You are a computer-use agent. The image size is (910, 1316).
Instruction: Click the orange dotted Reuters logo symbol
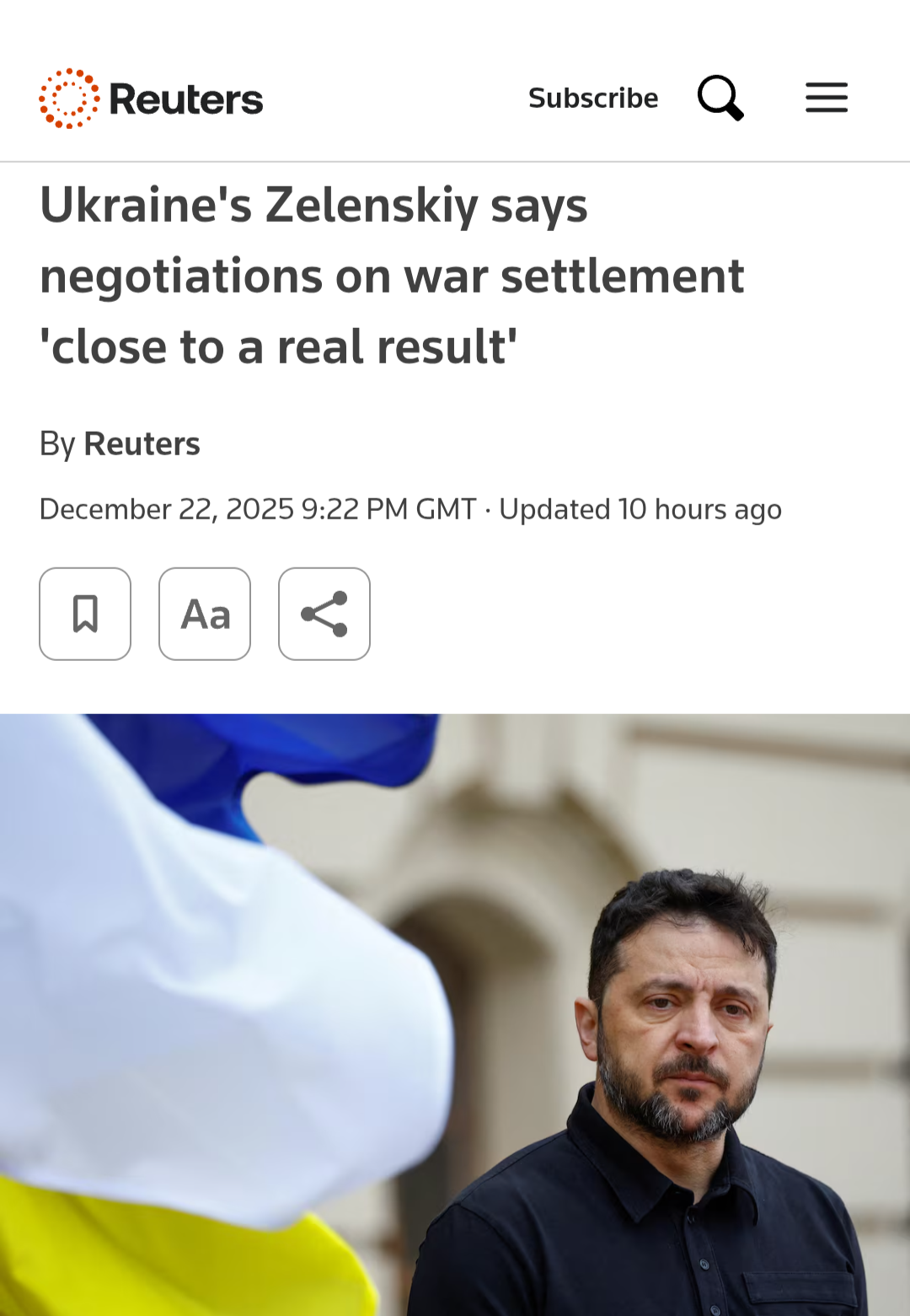pos(69,99)
